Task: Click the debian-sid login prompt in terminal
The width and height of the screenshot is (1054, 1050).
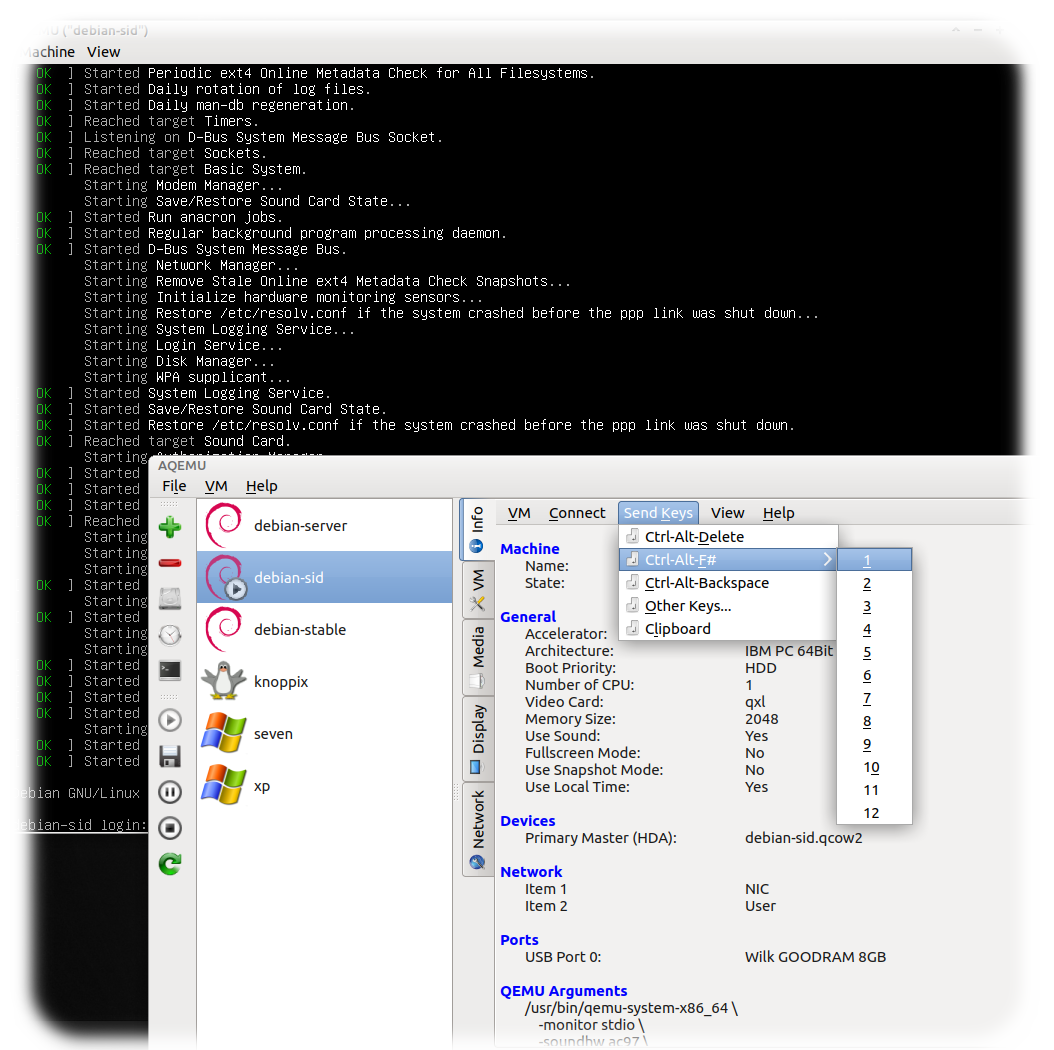Action: click(x=82, y=825)
